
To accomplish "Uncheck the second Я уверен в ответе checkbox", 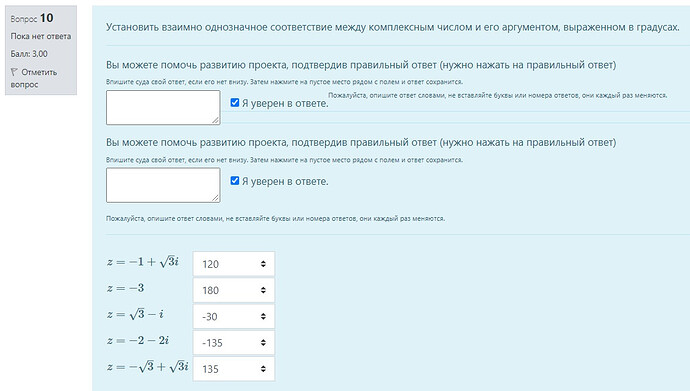I will (235, 180).
